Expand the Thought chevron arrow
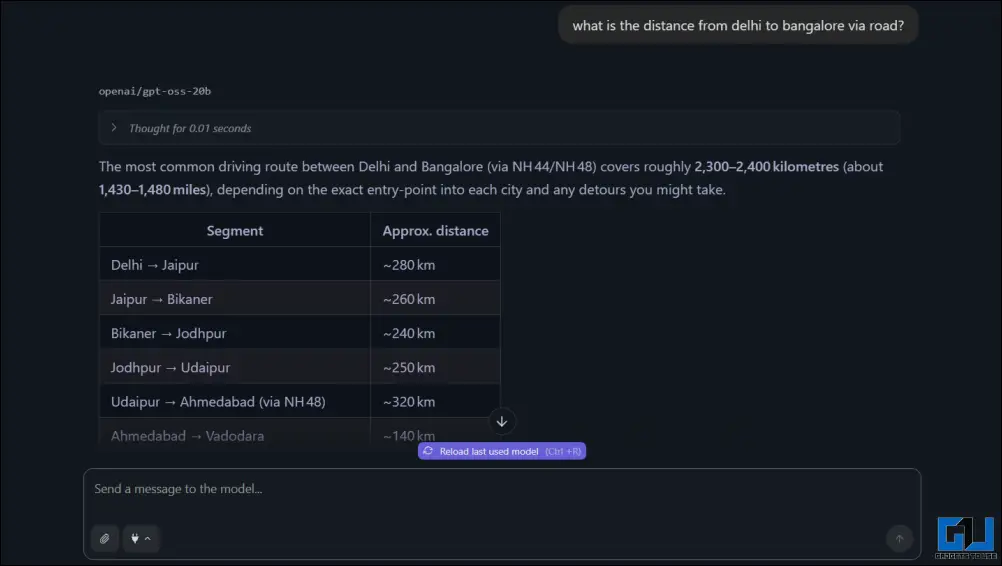Viewport: 1002px width, 566px height. (x=114, y=128)
